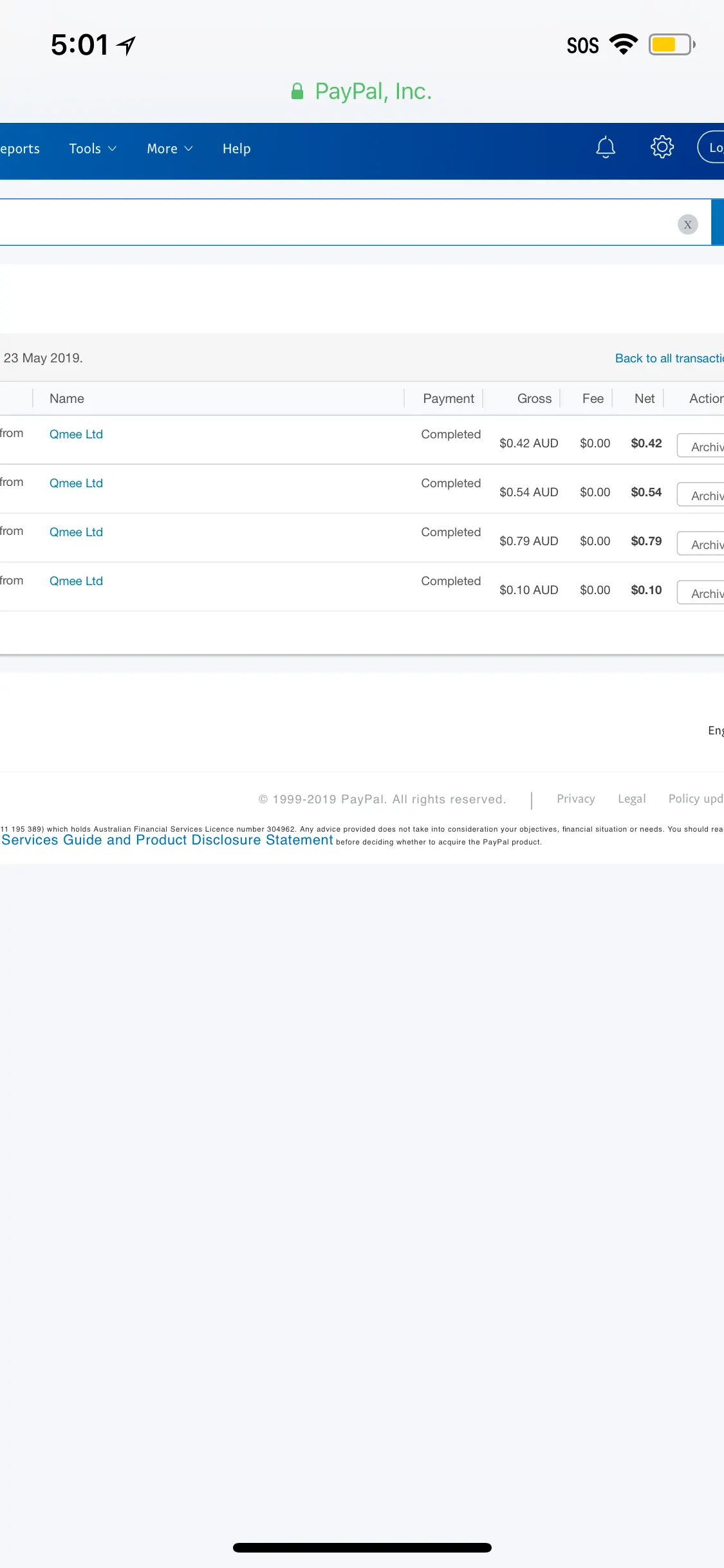This screenshot has height=1568, width=724.
Task: Open the Reports menu item
Action: point(20,149)
